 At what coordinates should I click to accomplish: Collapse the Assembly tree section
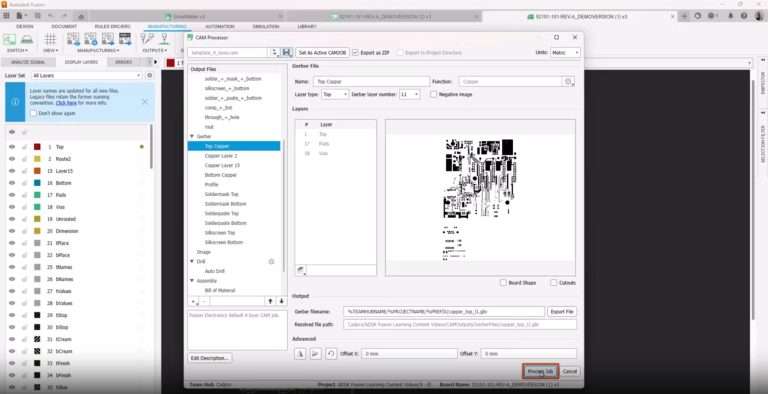click(x=192, y=281)
